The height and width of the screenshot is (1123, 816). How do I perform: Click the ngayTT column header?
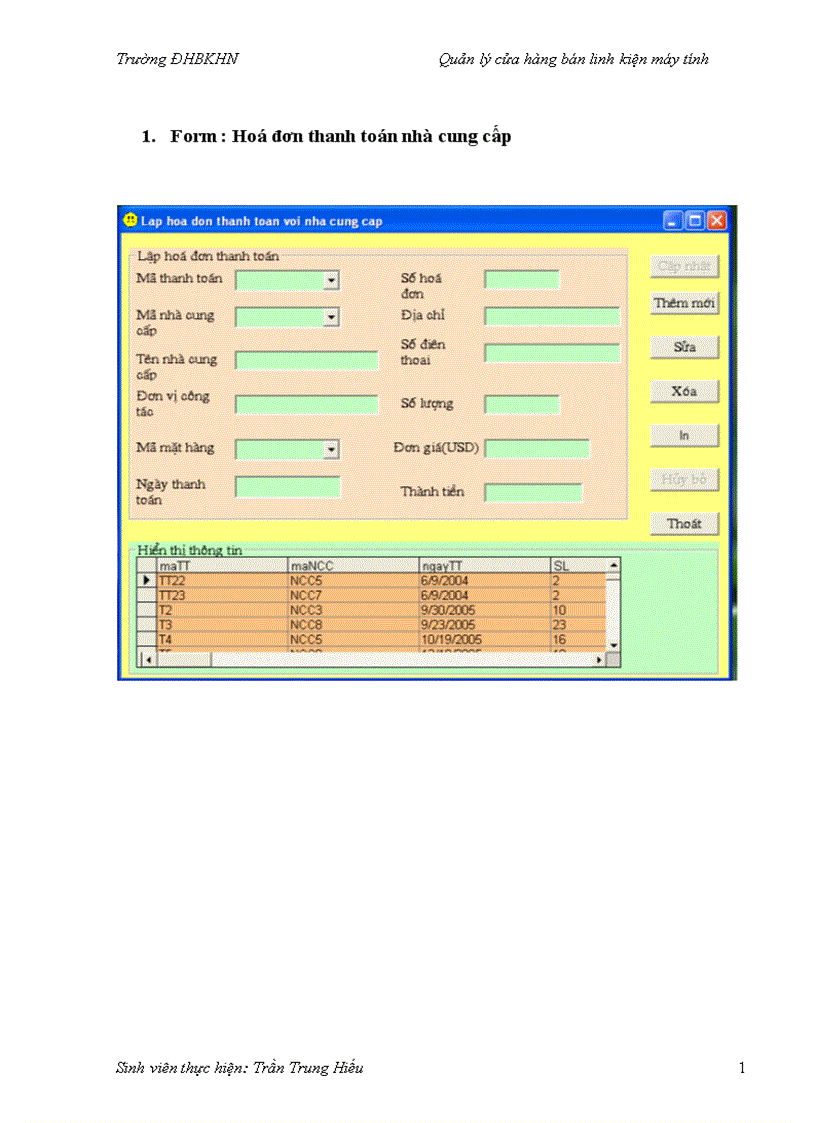pos(482,565)
